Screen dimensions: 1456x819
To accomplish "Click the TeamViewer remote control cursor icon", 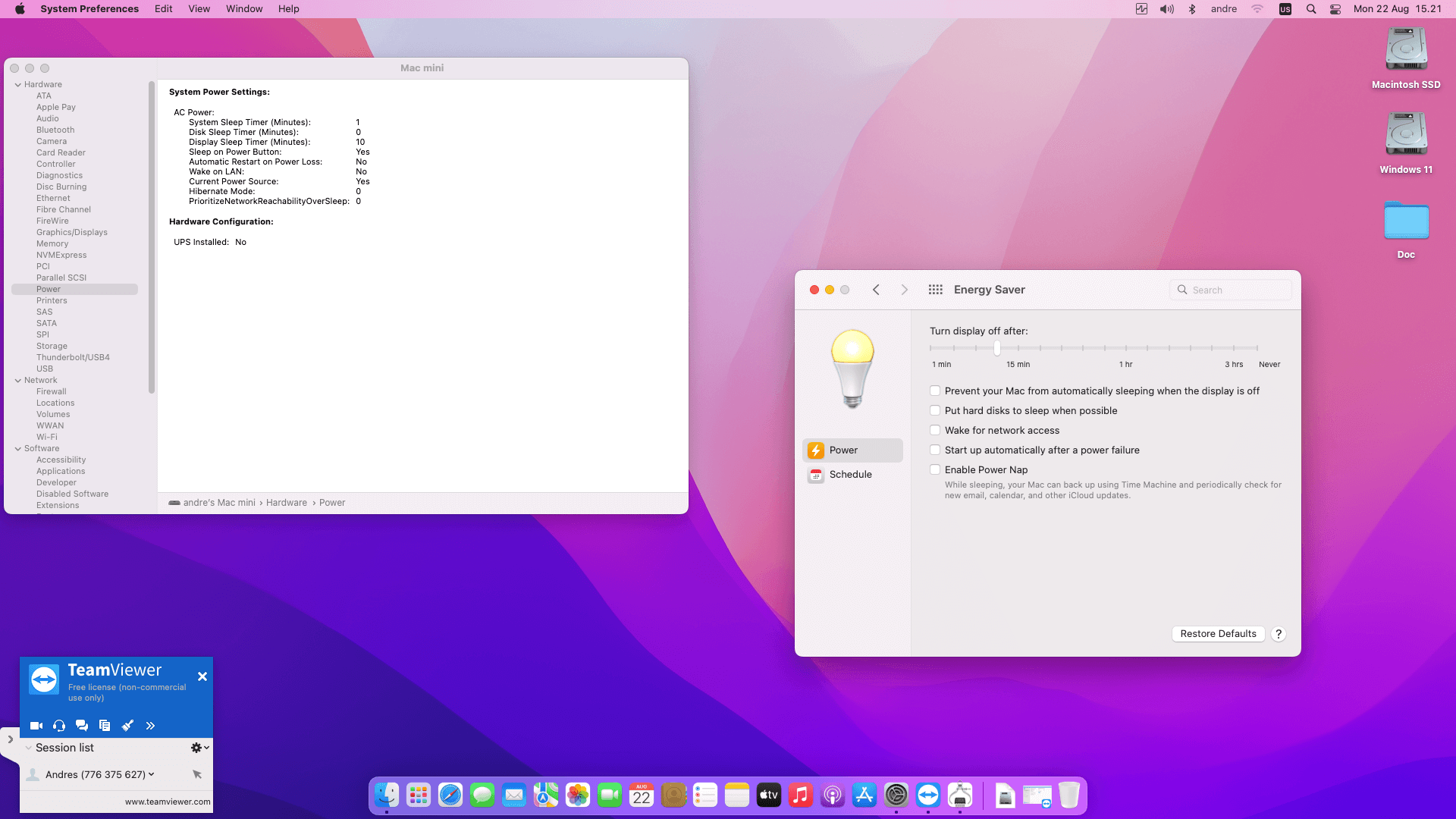I will [x=197, y=774].
